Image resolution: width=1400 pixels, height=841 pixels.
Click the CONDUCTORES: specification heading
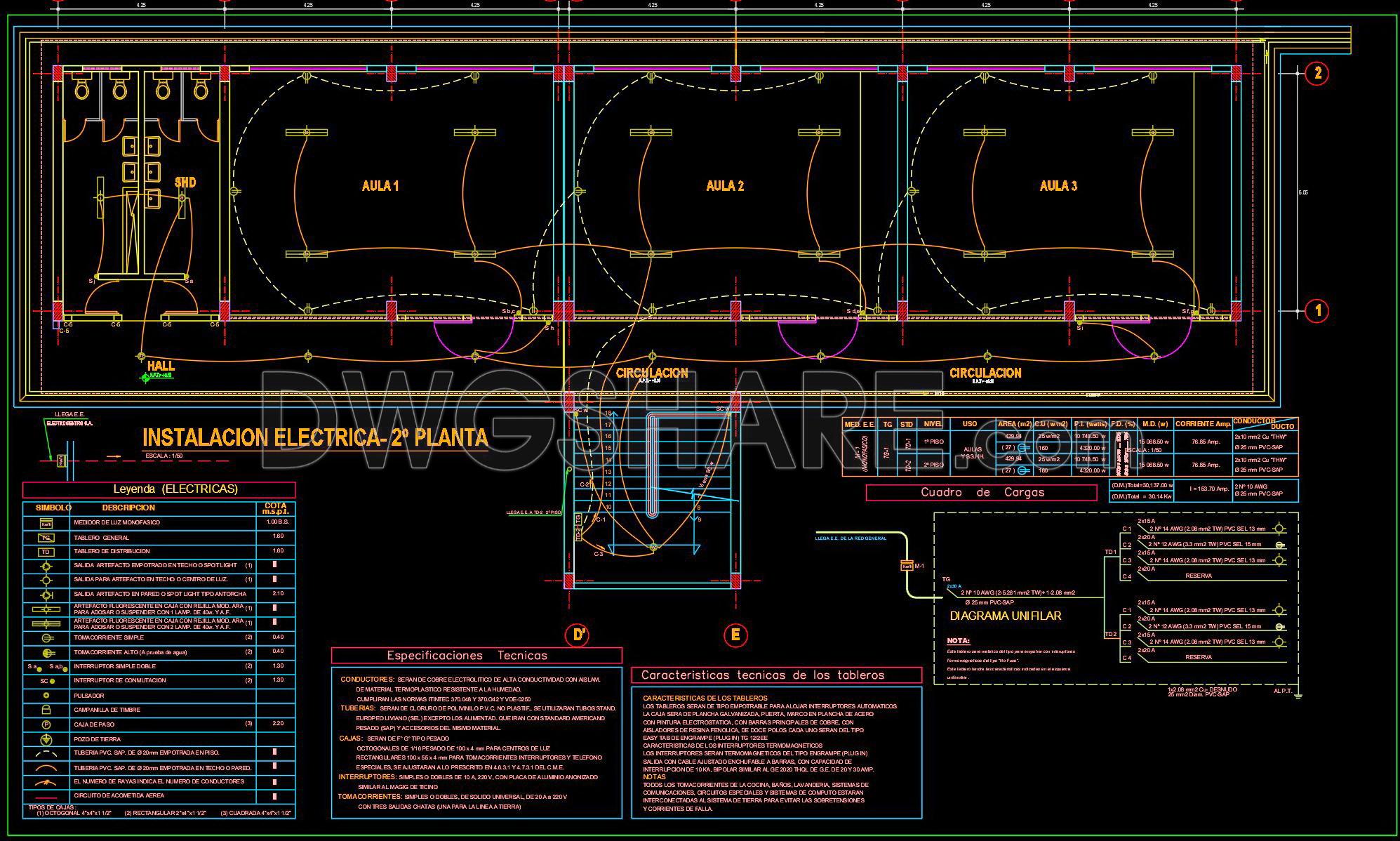367,680
